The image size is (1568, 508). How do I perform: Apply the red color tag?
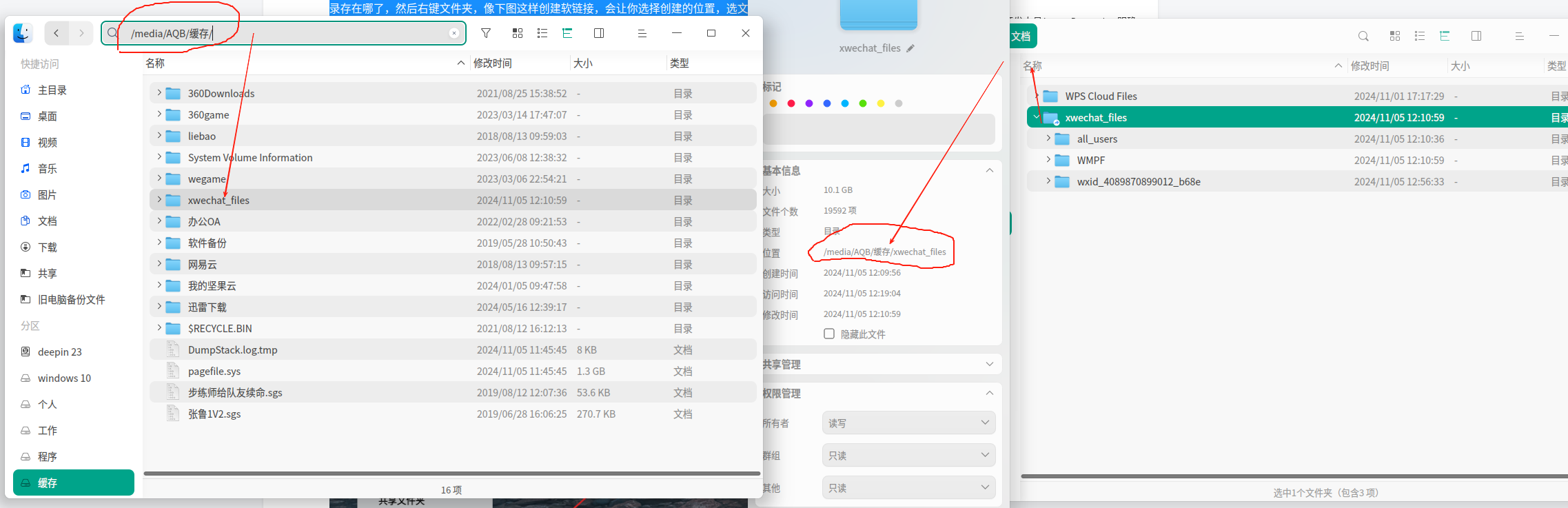pos(791,103)
